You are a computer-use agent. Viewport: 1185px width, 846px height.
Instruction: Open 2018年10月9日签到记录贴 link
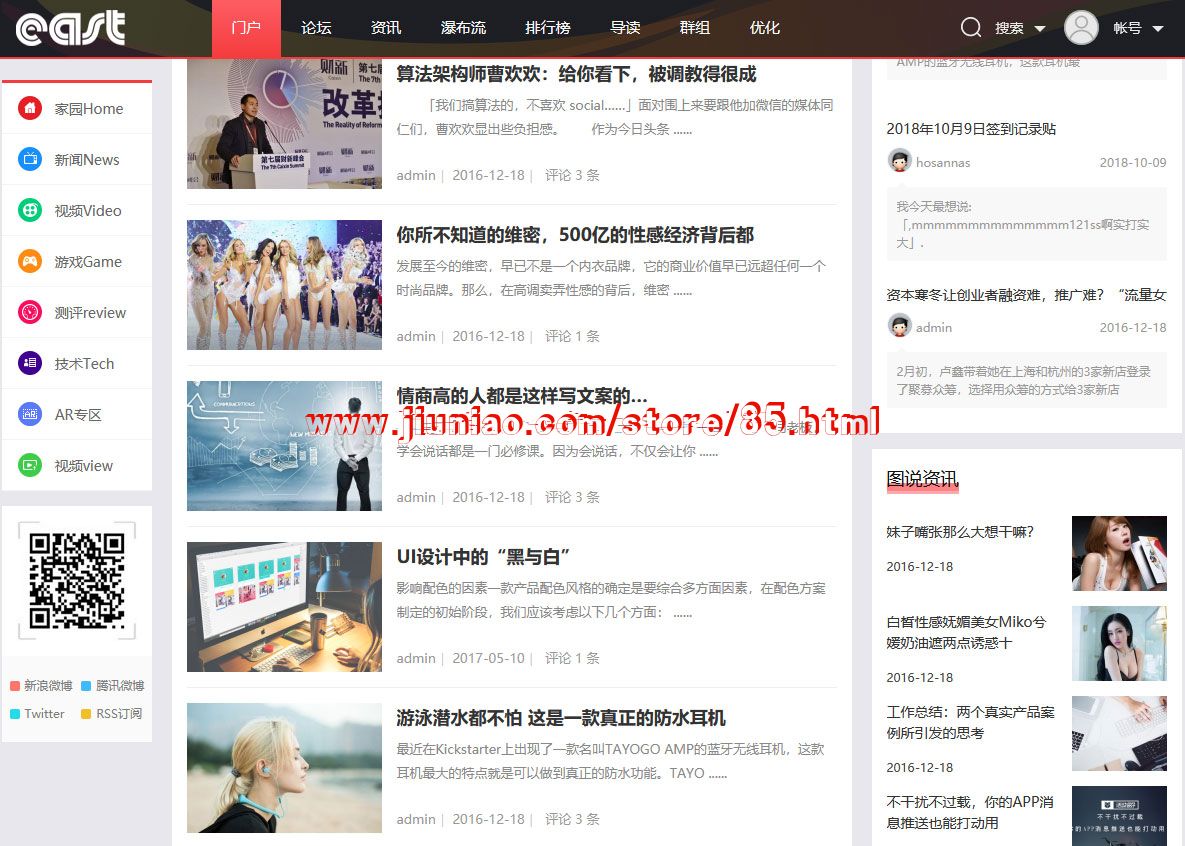pos(971,129)
